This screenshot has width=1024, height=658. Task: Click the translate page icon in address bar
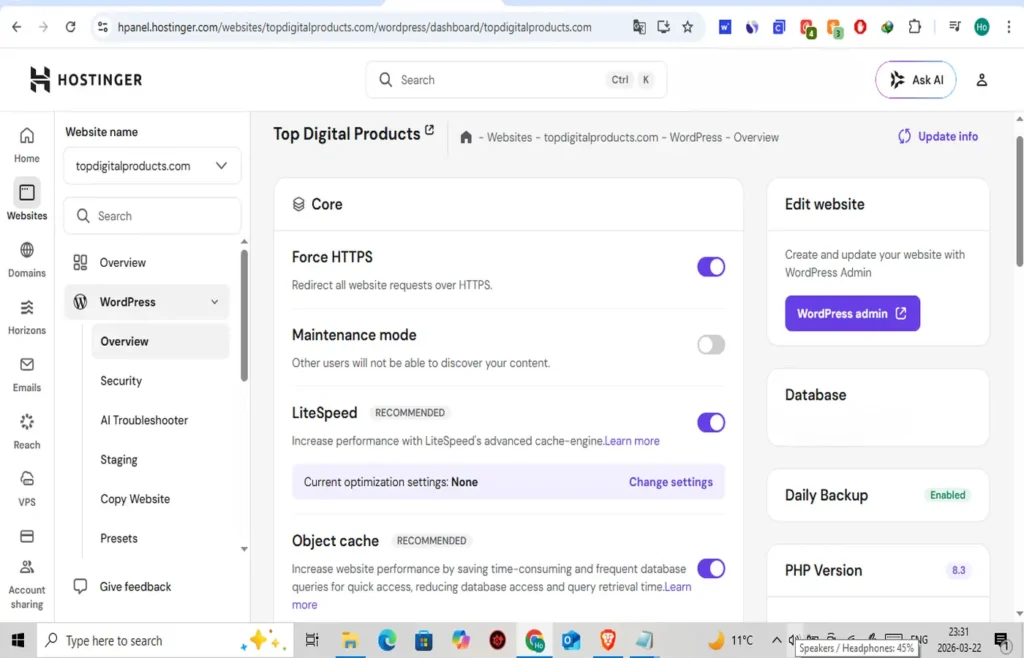639,27
